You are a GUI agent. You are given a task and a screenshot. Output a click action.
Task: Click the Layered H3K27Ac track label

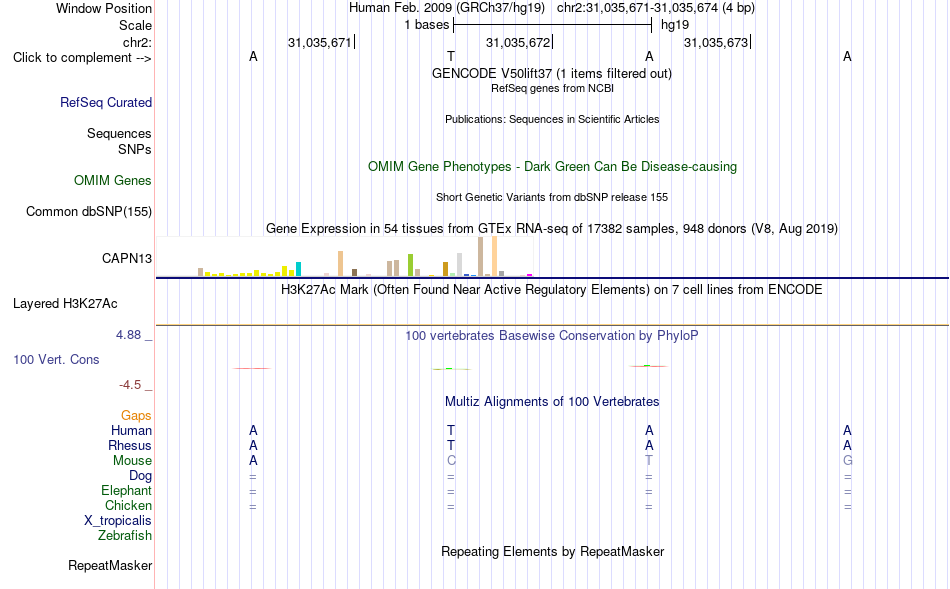65,304
